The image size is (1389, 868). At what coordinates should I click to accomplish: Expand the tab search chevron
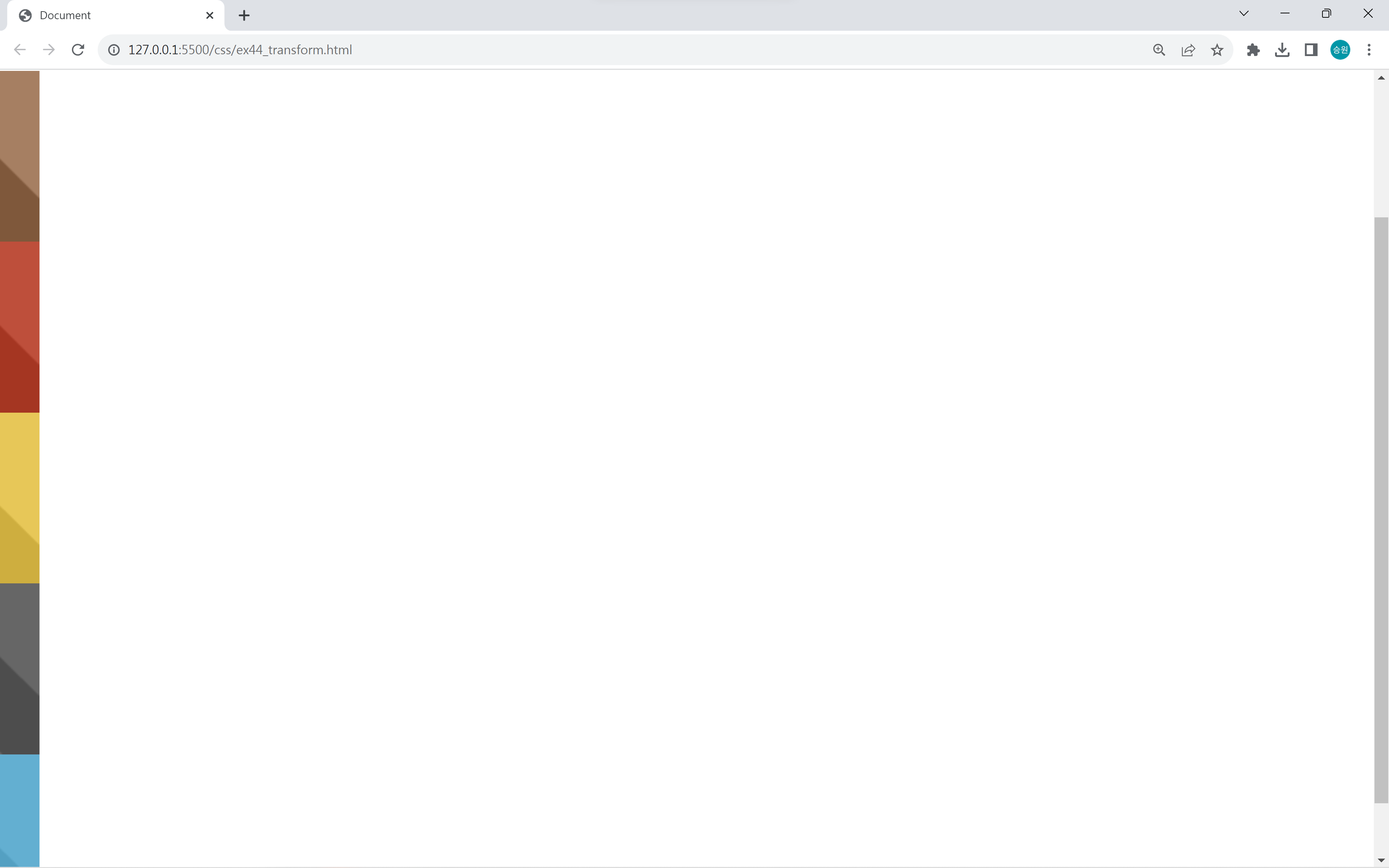pyautogui.click(x=1244, y=14)
